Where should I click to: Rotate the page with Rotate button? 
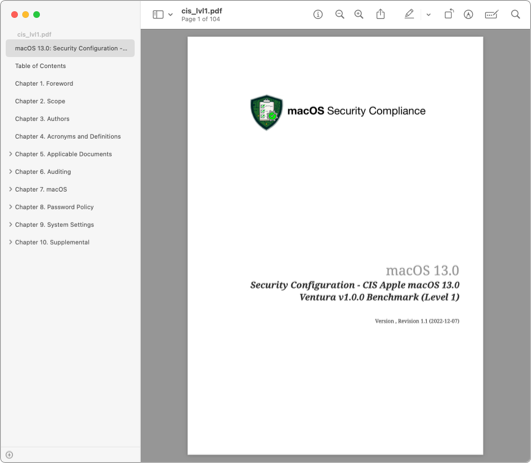tap(449, 14)
